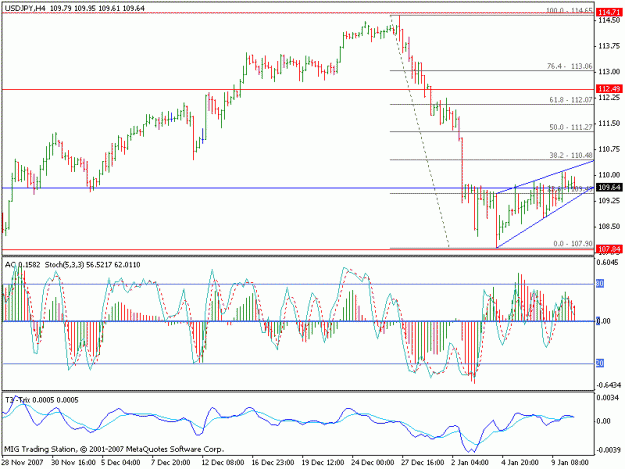Click the stochastic level 80 marker
625x469 pixels.
click(x=600, y=283)
